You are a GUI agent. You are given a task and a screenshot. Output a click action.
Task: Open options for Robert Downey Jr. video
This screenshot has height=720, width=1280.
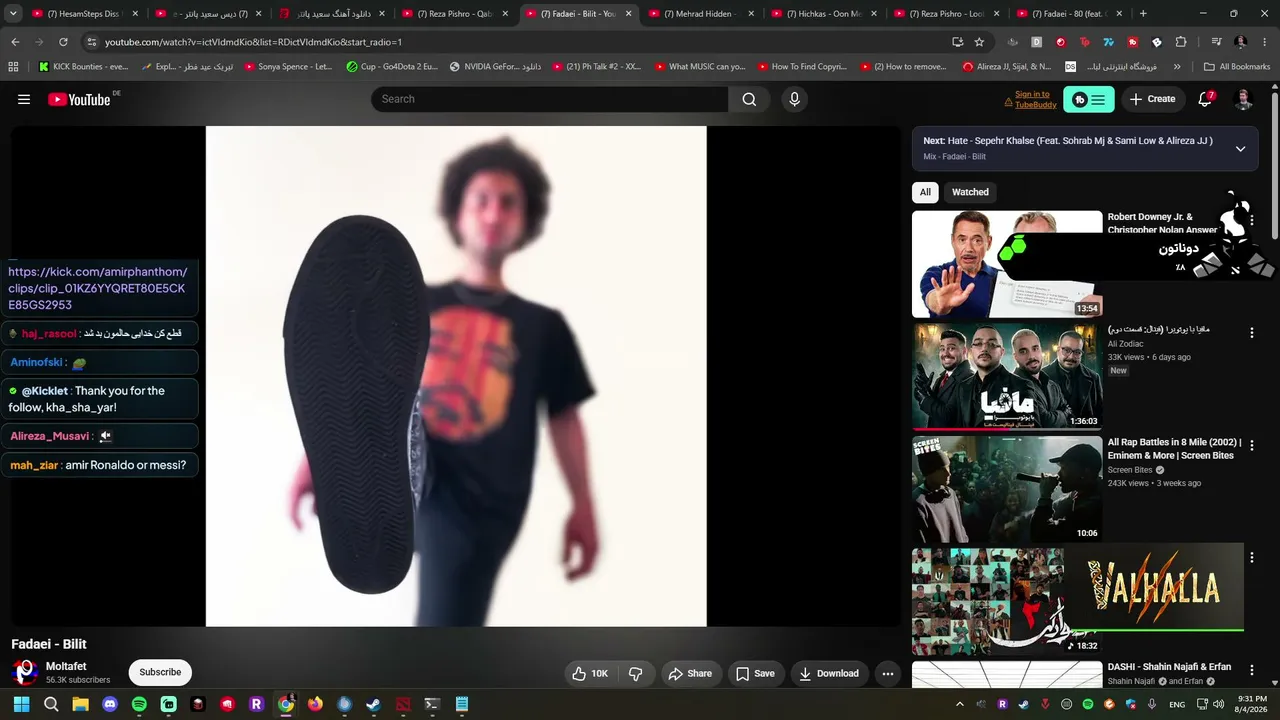pos(1251,221)
